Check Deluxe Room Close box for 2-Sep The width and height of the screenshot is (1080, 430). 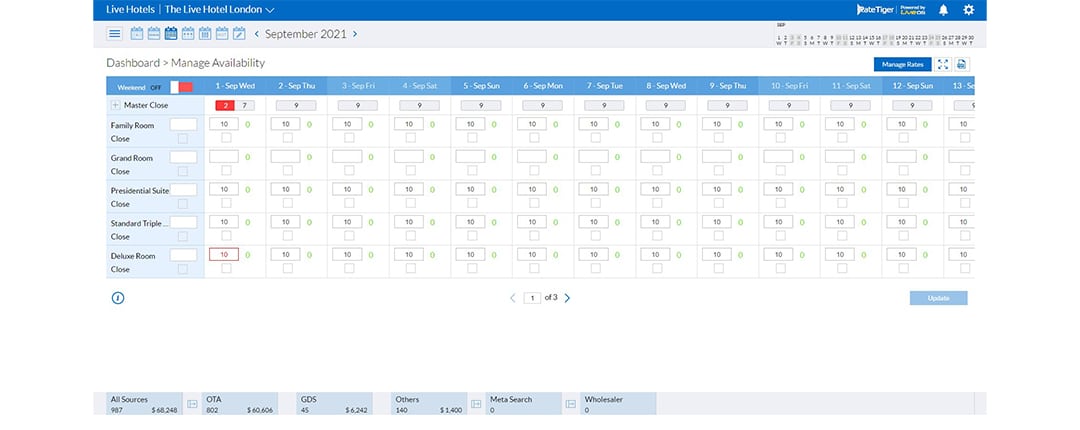pyautogui.click(x=287, y=269)
